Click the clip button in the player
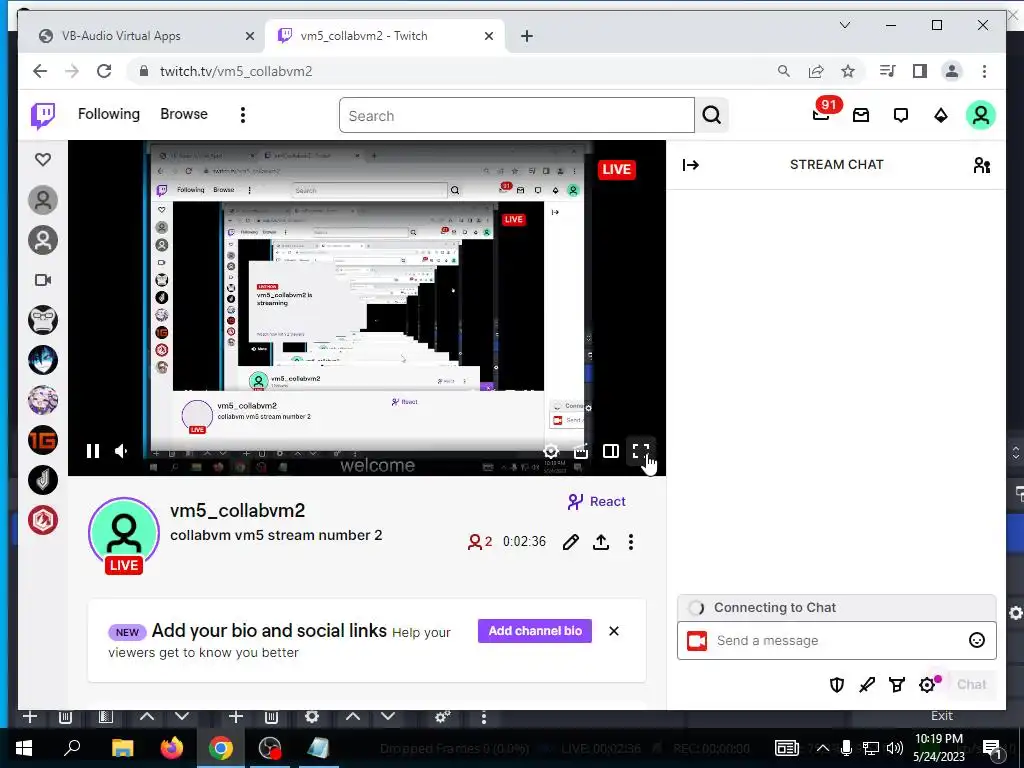The height and width of the screenshot is (768, 1024). coord(581,451)
